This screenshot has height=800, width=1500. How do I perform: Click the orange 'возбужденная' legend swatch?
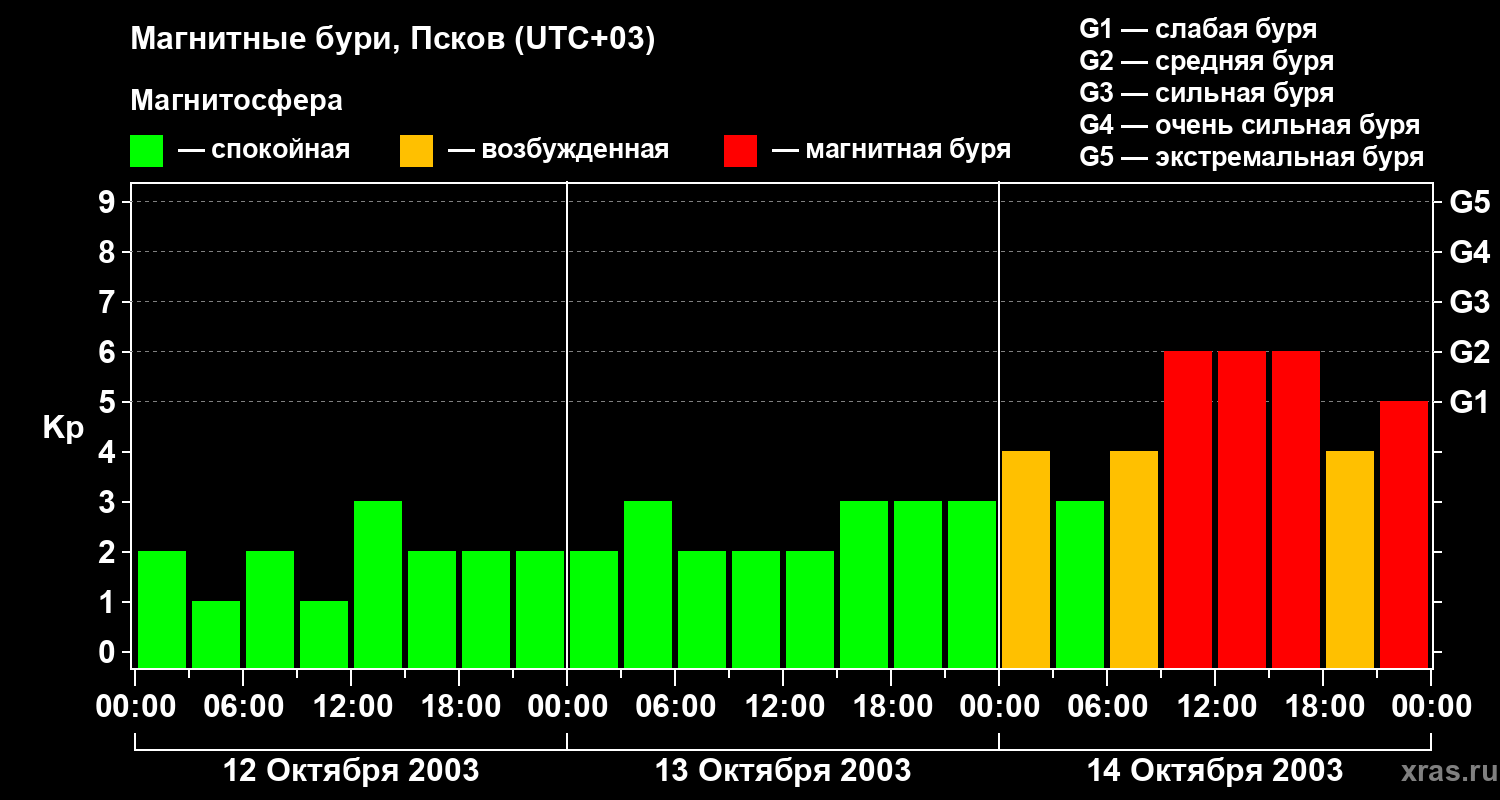[416, 151]
